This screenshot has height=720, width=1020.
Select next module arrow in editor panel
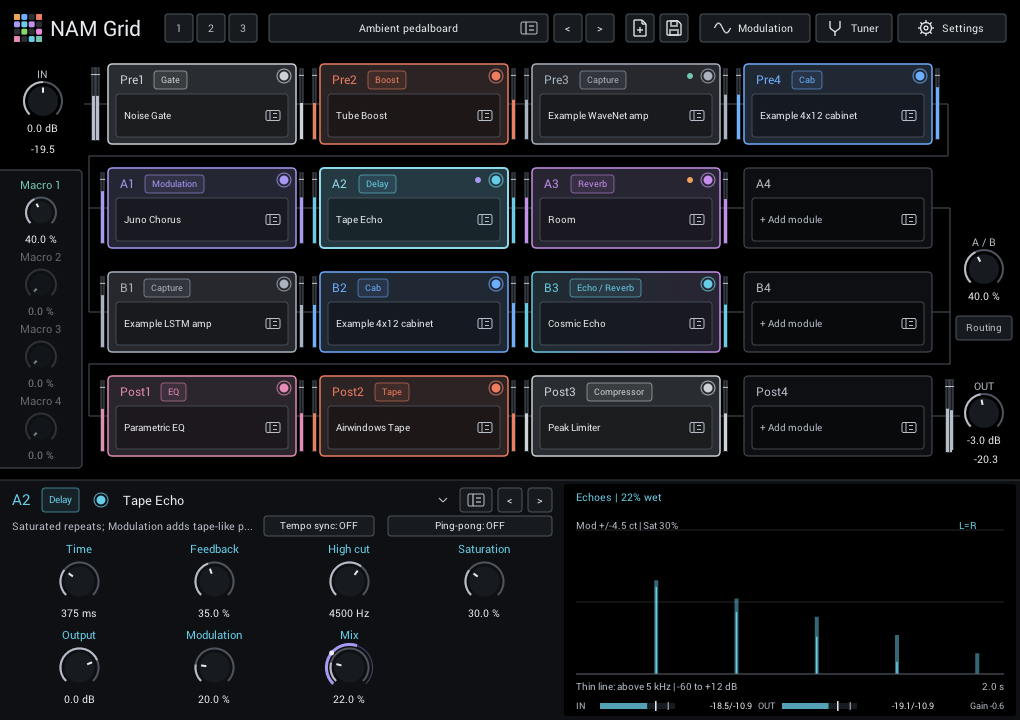(540, 500)
